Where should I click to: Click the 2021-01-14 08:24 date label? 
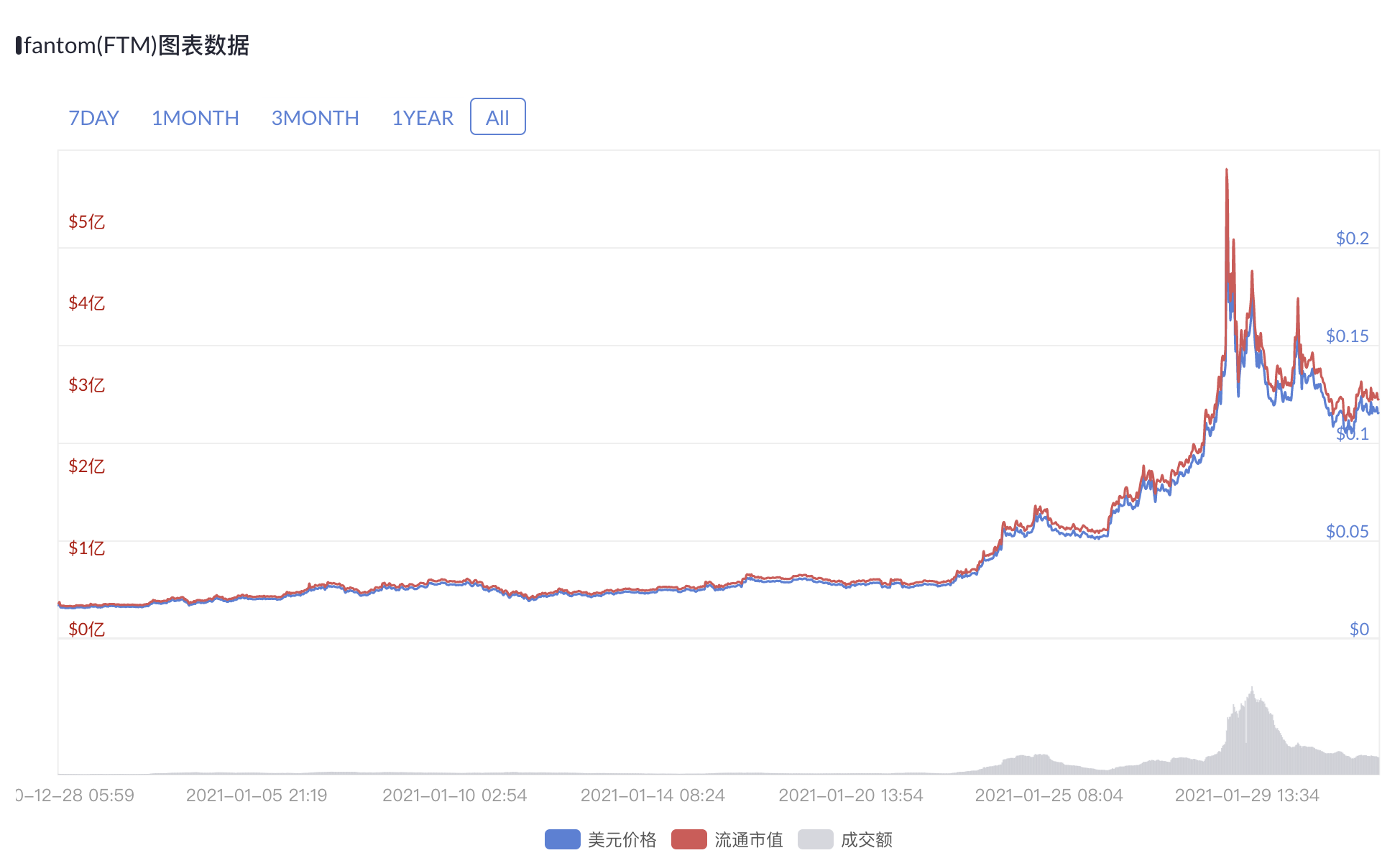click(x=653, y=795)
